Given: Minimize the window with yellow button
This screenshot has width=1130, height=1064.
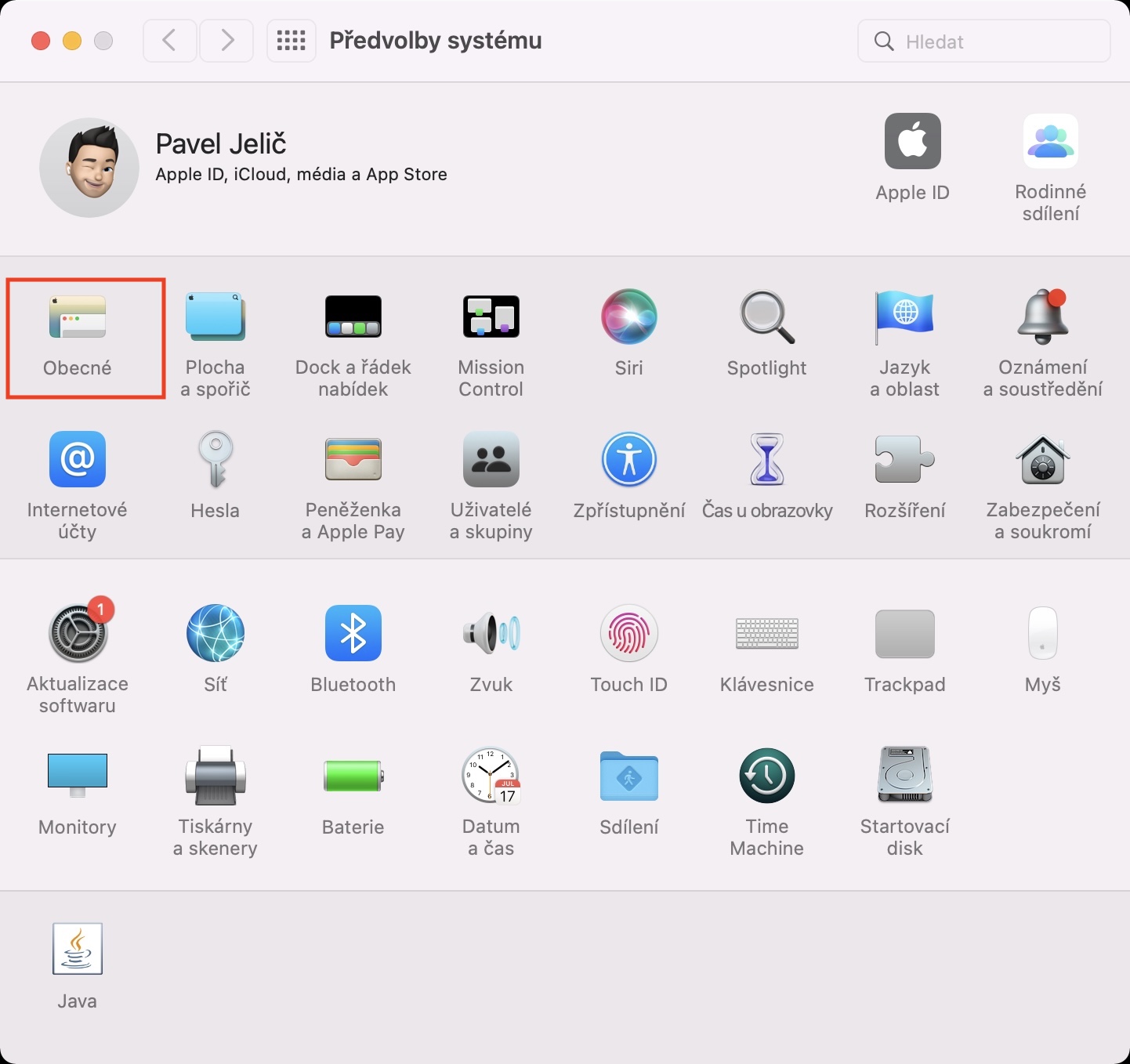Looking at the screenshot, I should pos(72,41).
